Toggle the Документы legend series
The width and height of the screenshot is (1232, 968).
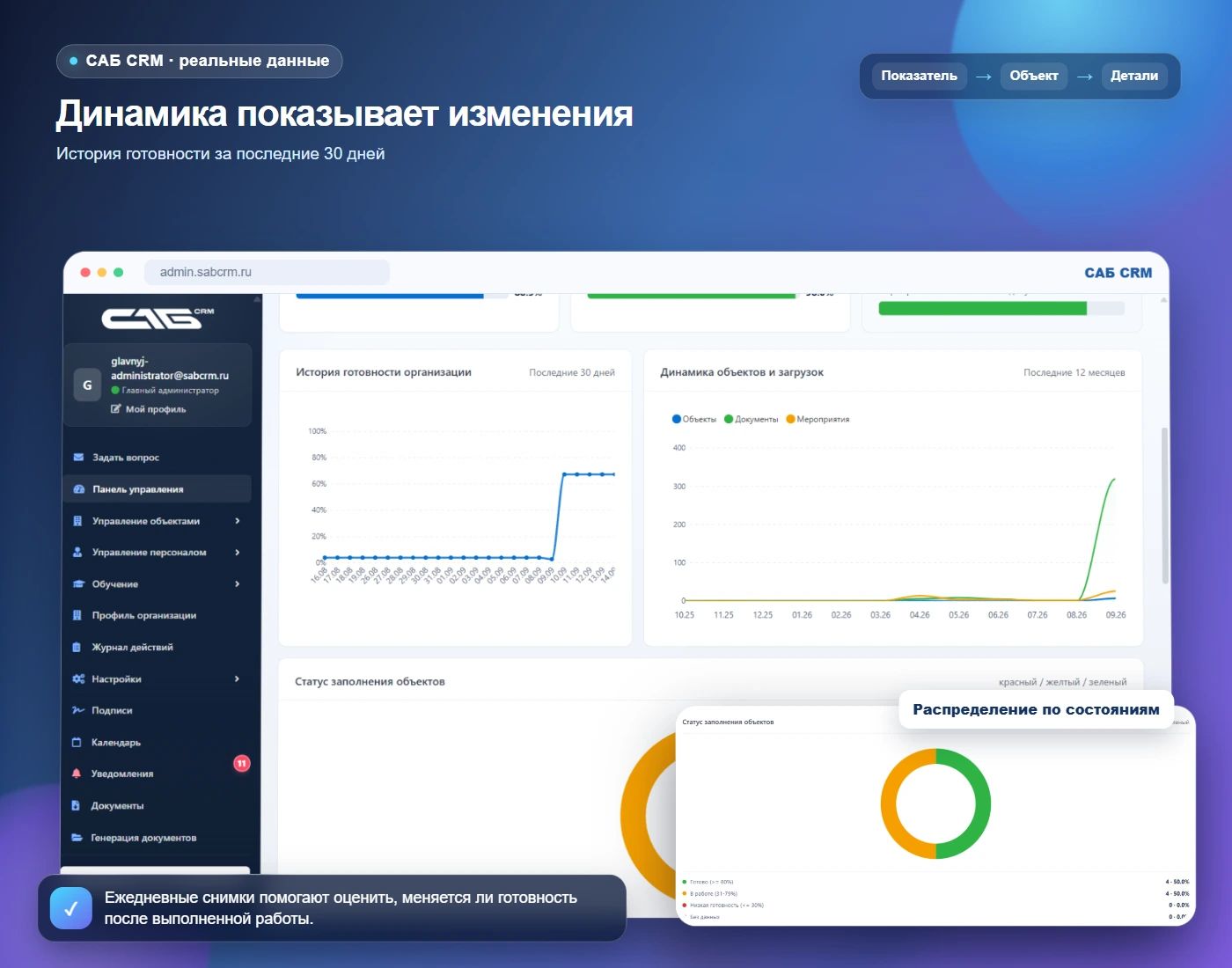pos(751,419)
